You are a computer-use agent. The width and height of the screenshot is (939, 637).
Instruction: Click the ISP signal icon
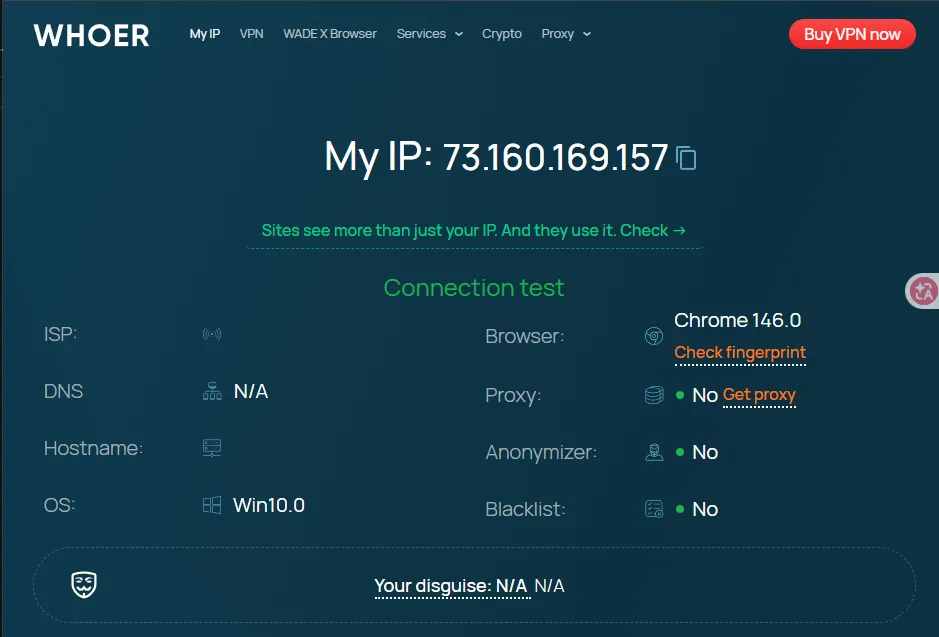point(212,335)
